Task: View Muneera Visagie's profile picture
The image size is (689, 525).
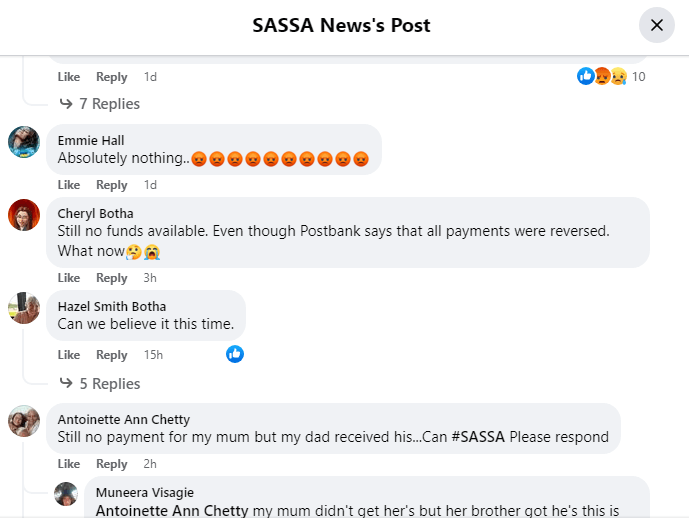Action: [x=66, y=494]
